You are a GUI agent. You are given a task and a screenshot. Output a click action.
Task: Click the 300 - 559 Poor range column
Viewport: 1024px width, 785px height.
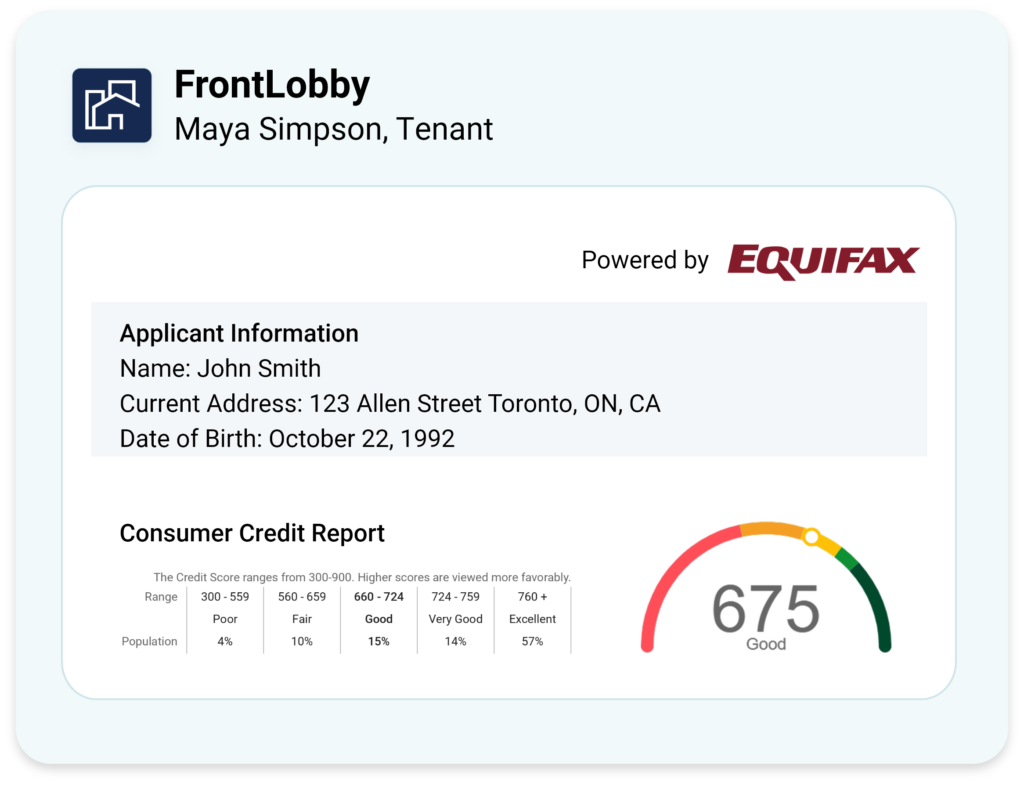click(225, 619)
